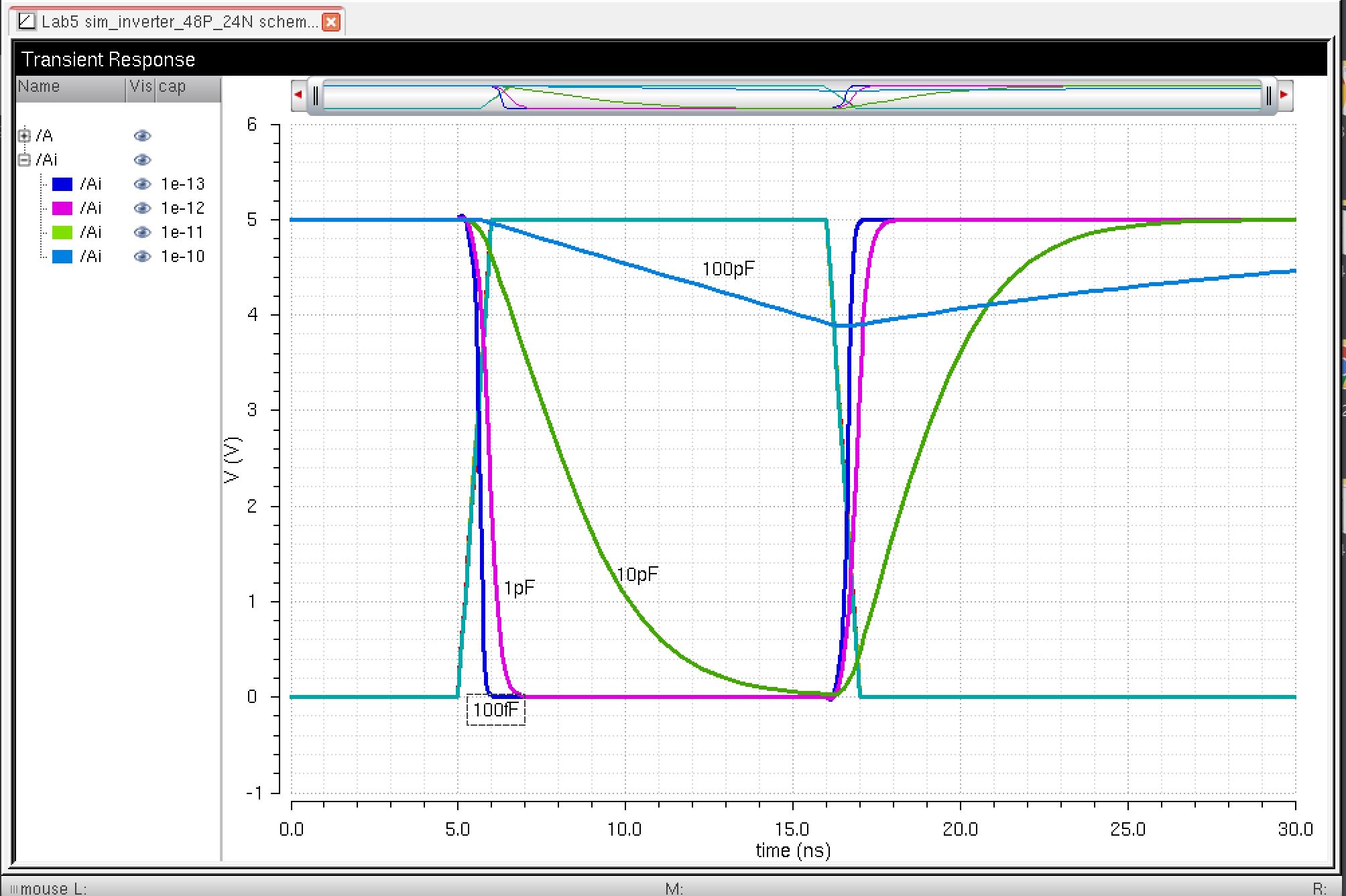Click the left red arrow of zoom strip

point(298,94)
